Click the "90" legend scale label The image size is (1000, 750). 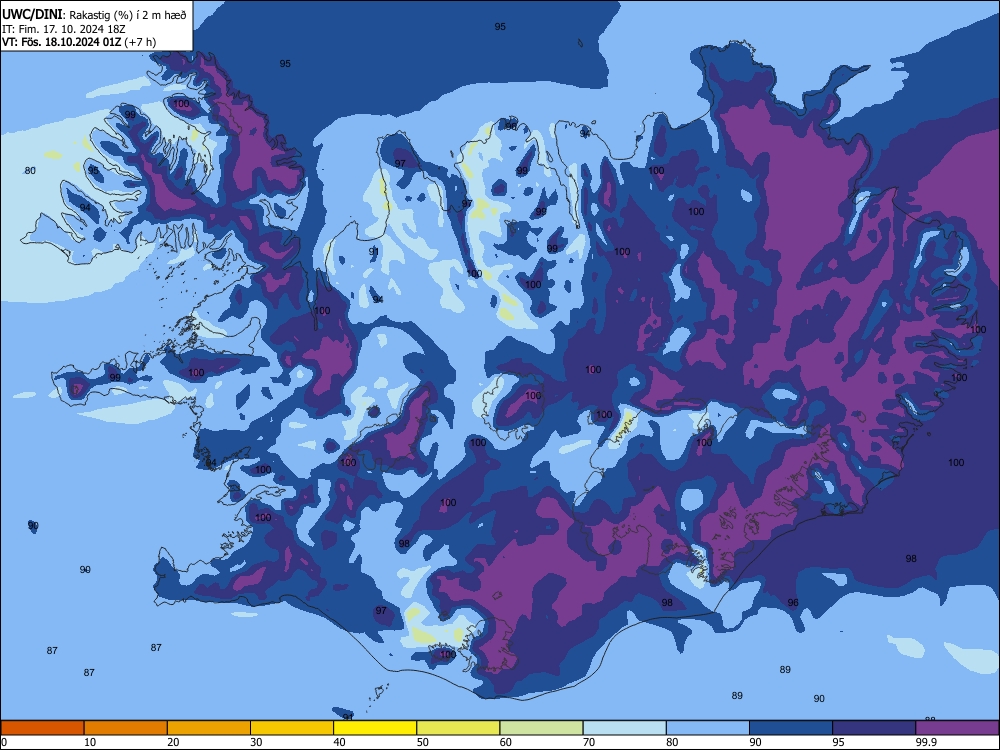point(755,742)
